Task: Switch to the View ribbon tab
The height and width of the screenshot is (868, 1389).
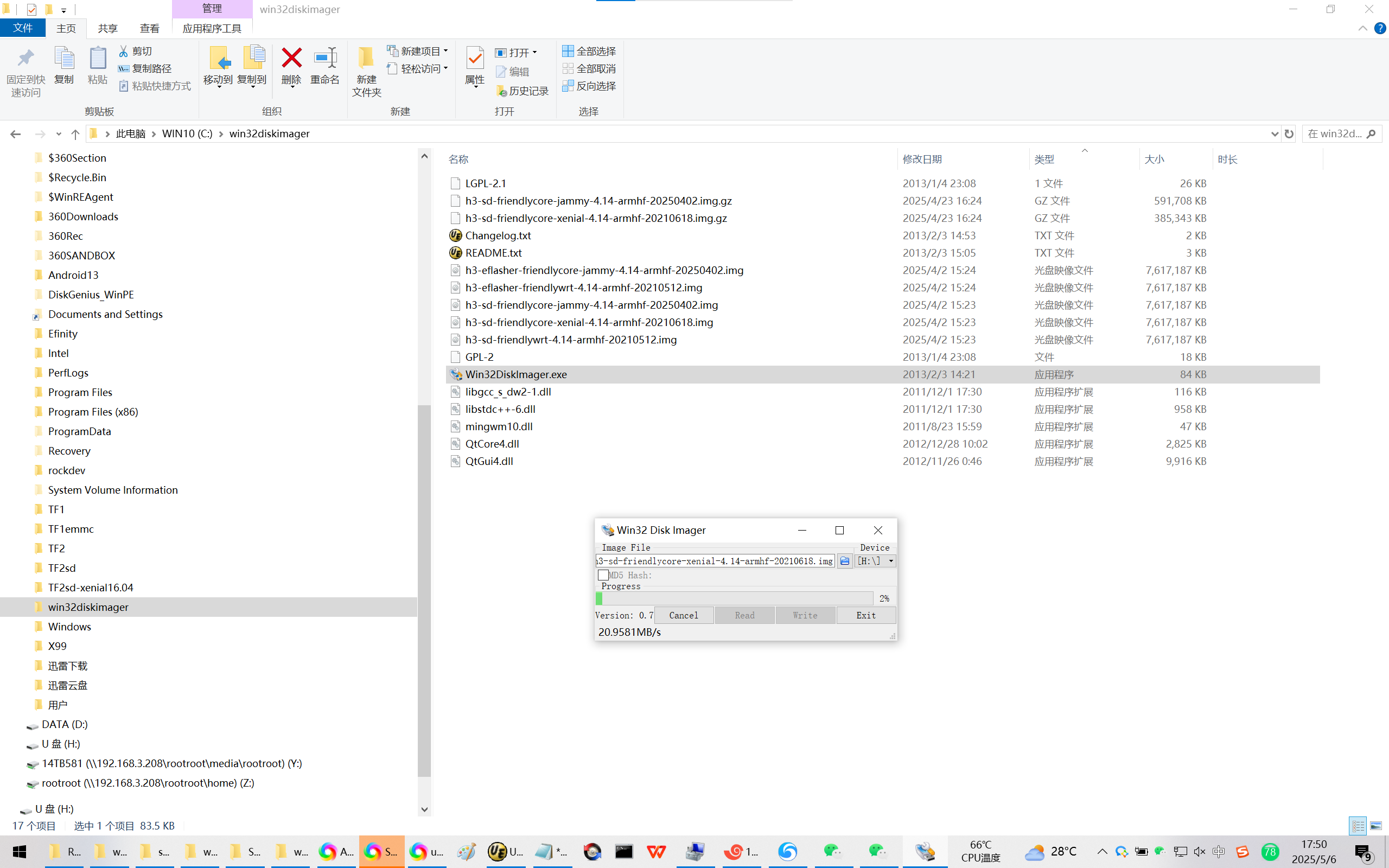Action: tap(149, 28)
